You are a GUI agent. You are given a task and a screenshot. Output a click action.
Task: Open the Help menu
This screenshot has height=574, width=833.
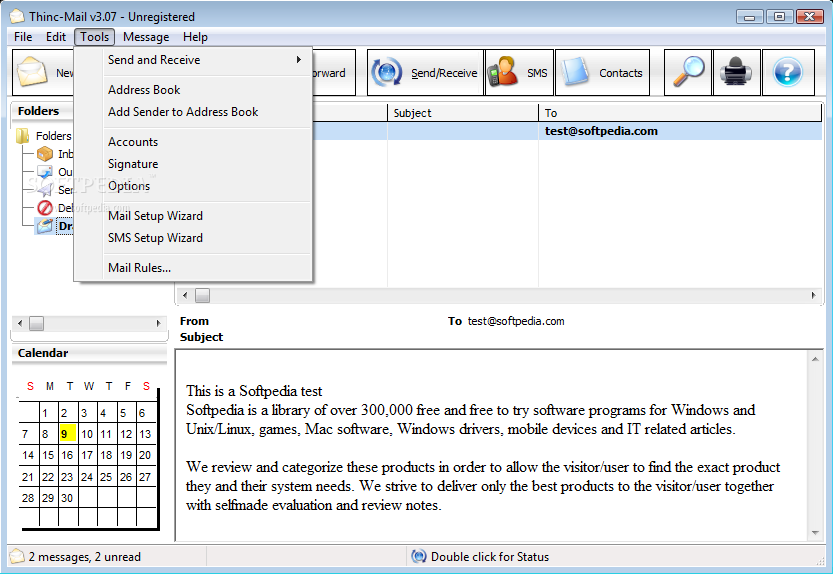tap(195, 37)
